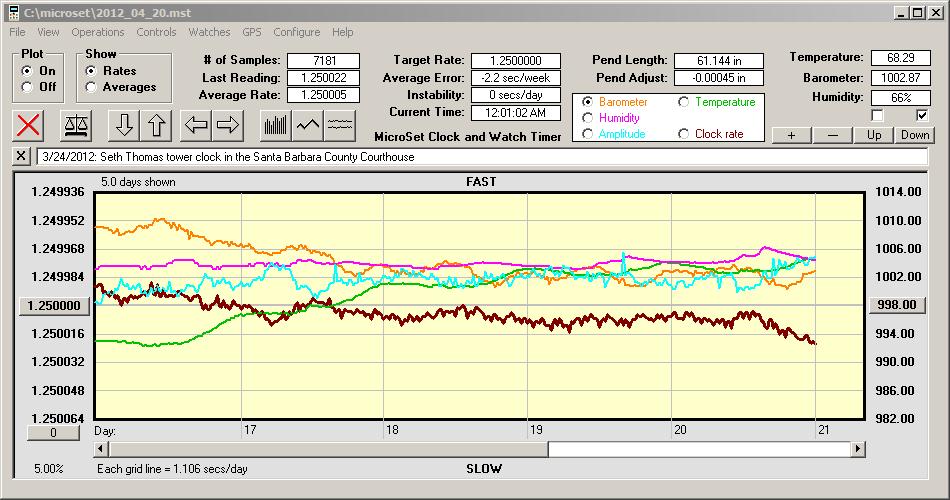Select Plot On radio button
Viewport: 950px width, 500px height.
click(27, 71)
